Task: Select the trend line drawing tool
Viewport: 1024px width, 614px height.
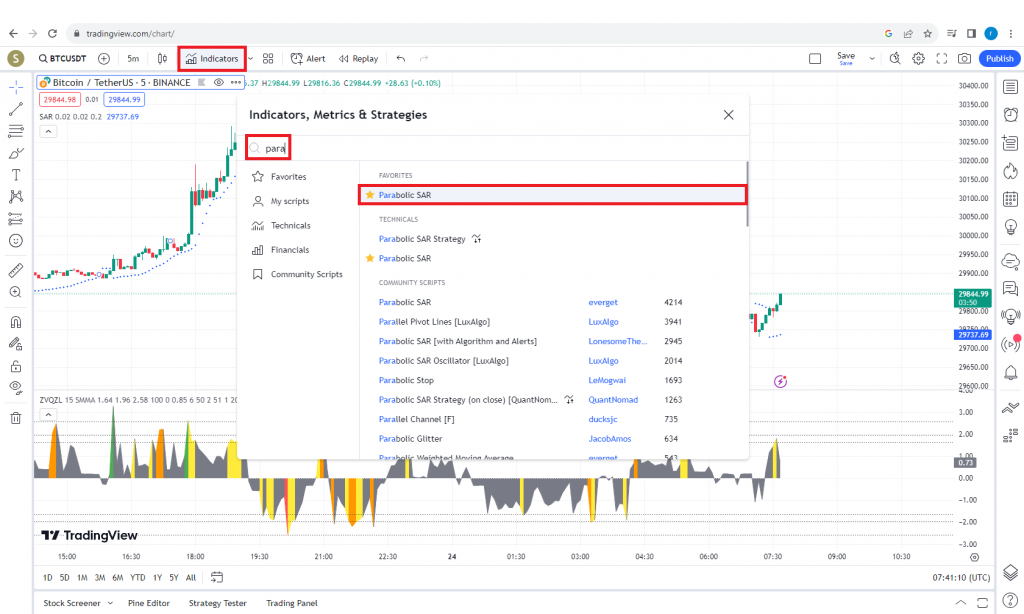Action: 16,109
